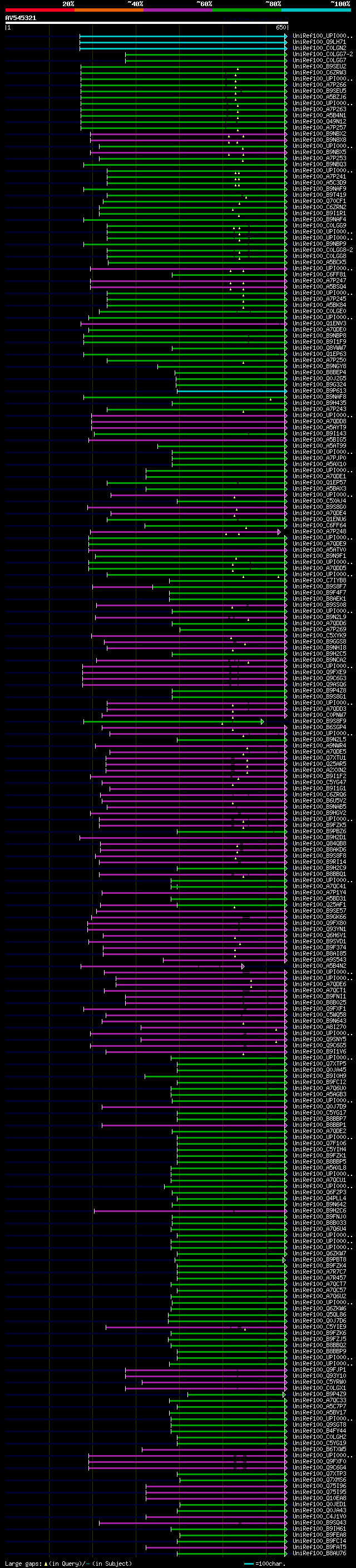Click the 650 query length label

tap(280, 27)
